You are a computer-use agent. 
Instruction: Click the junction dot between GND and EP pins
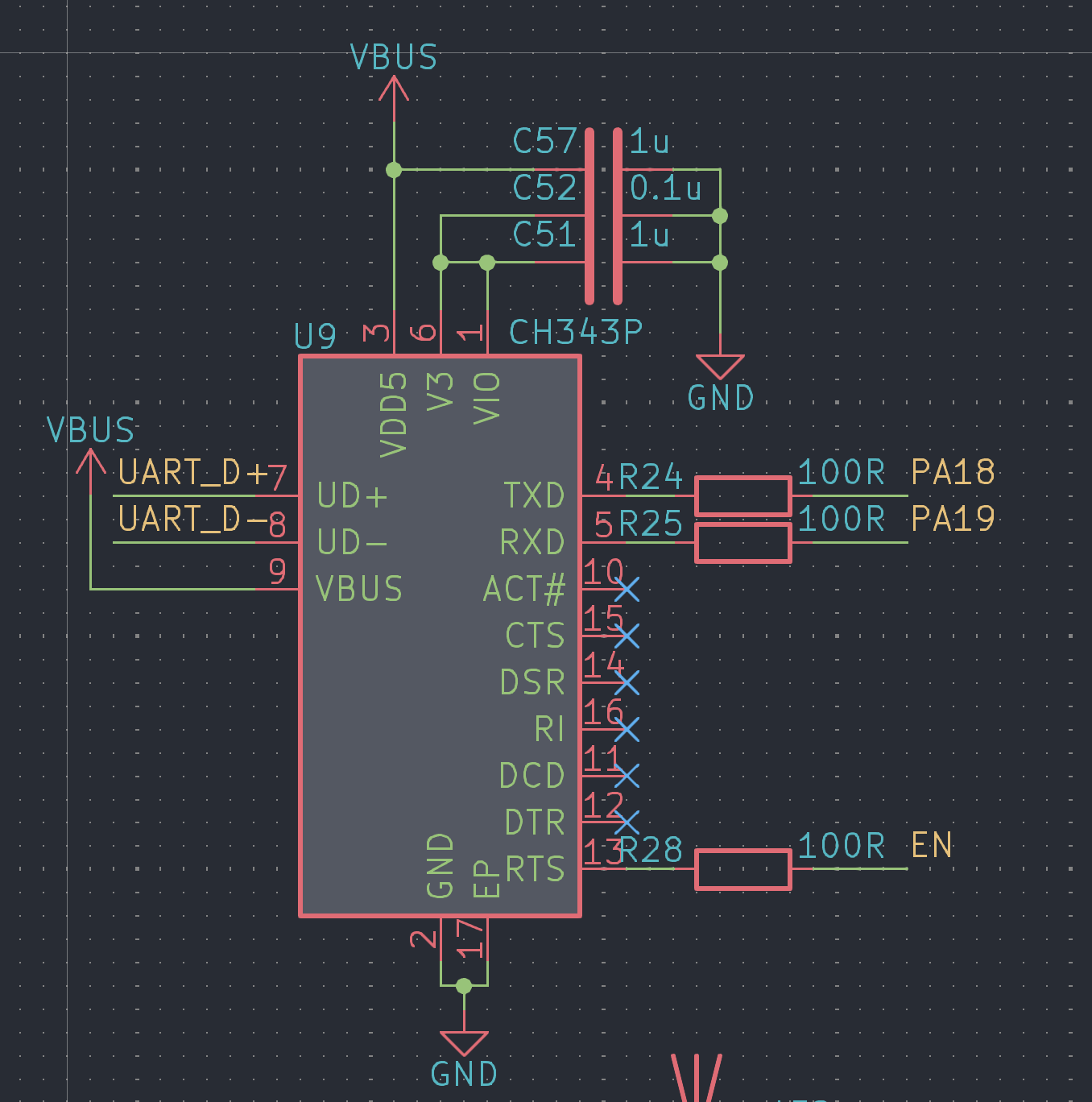[x=464, y=985]
